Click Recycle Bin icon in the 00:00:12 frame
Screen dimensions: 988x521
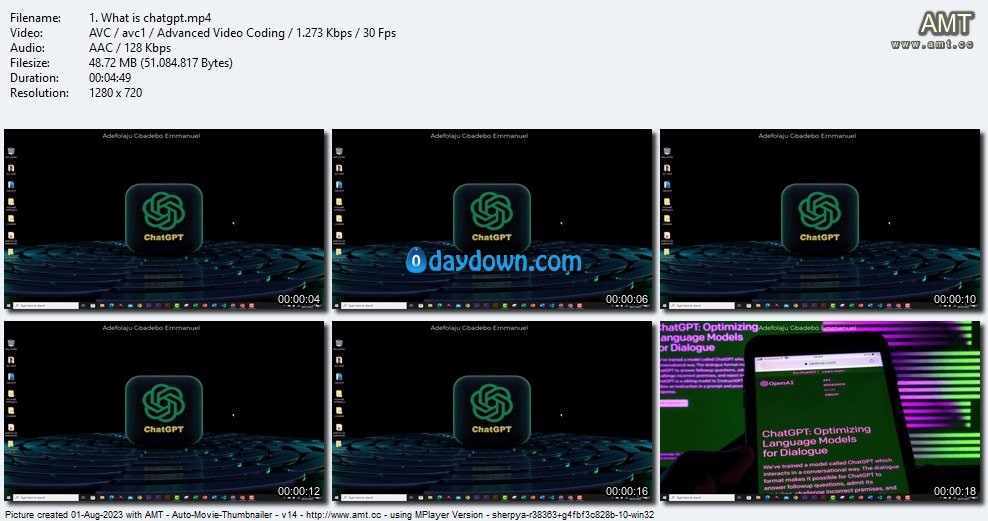[11, 345]
